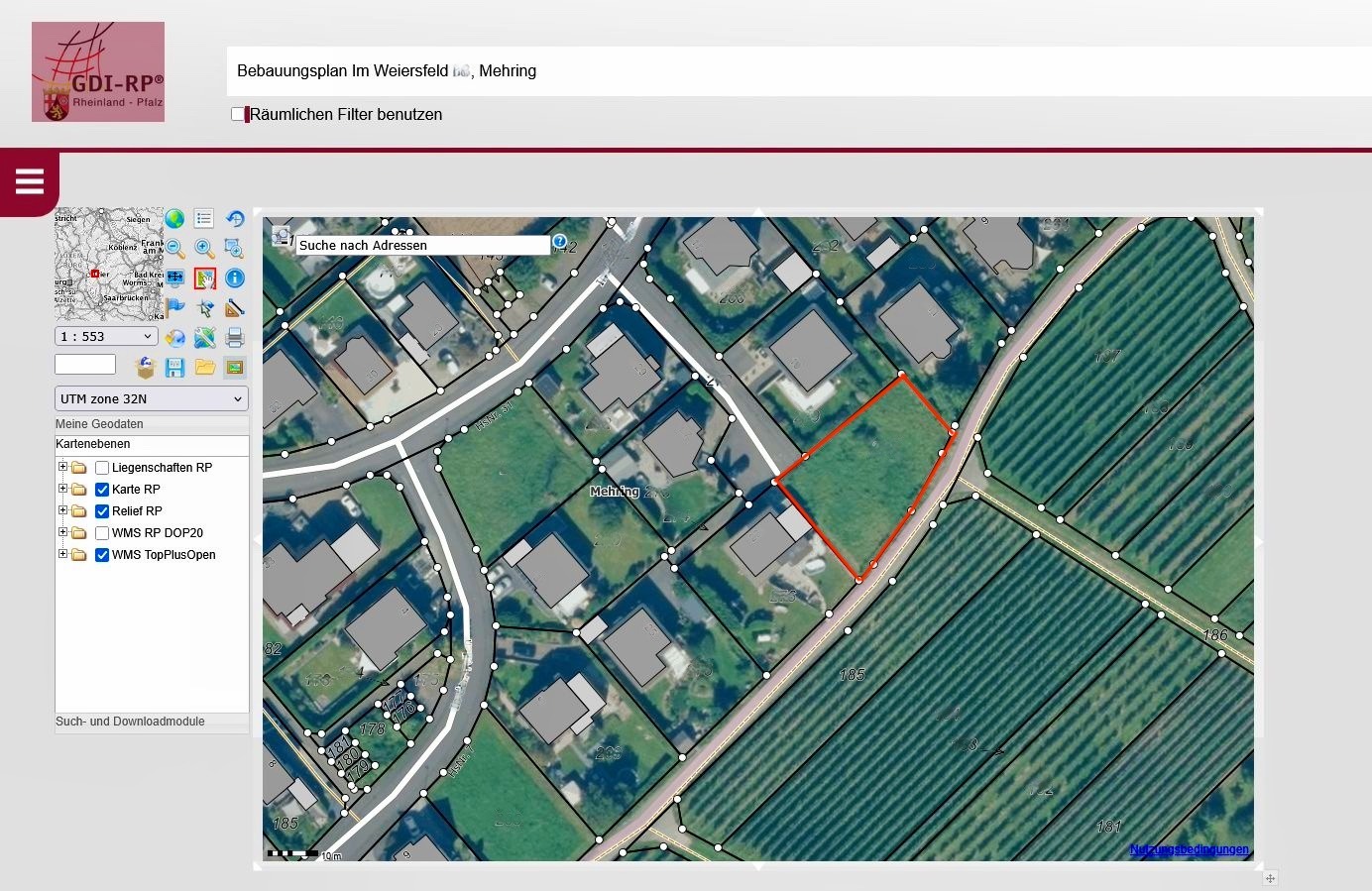Open the map scale 1:553 dropdown
This screenshot has width=1372, height=891.
[x=106, y=337]
